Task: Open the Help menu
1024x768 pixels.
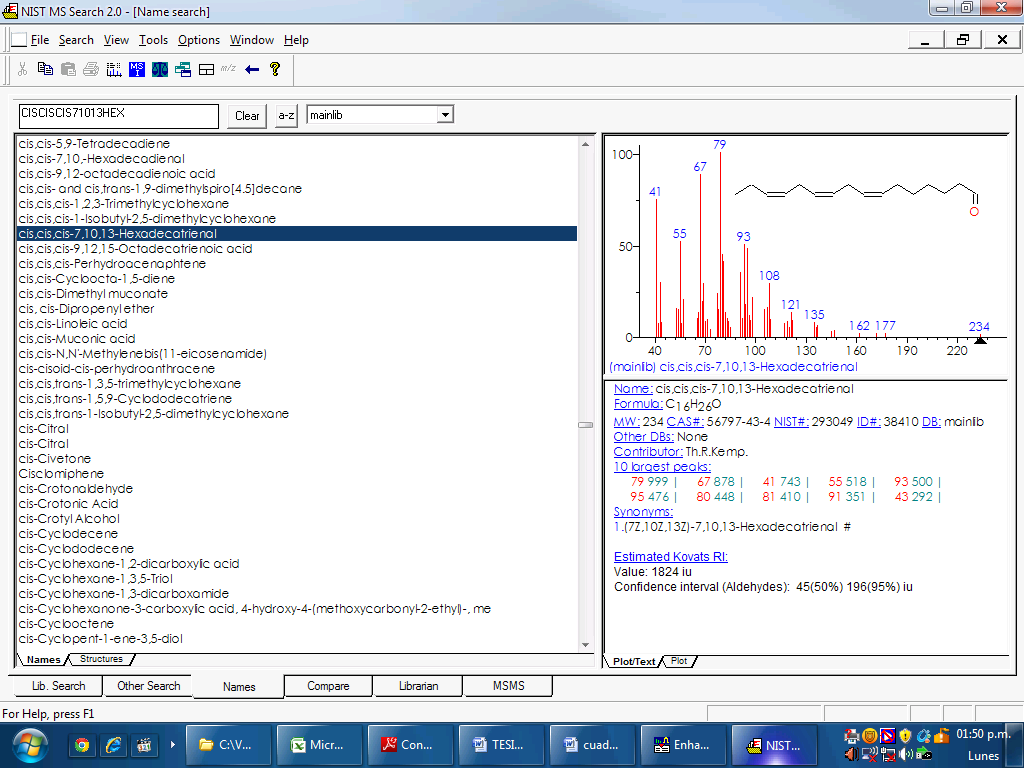Action: [296, 40]
